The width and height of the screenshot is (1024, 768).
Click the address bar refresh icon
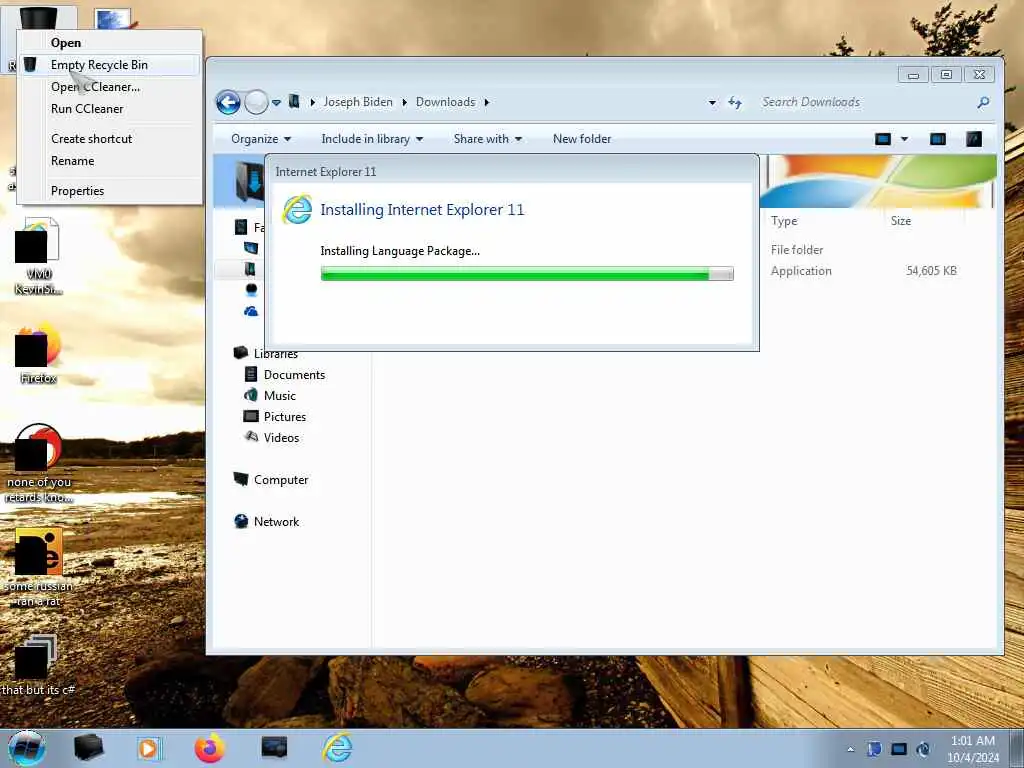tap(735, 103)
